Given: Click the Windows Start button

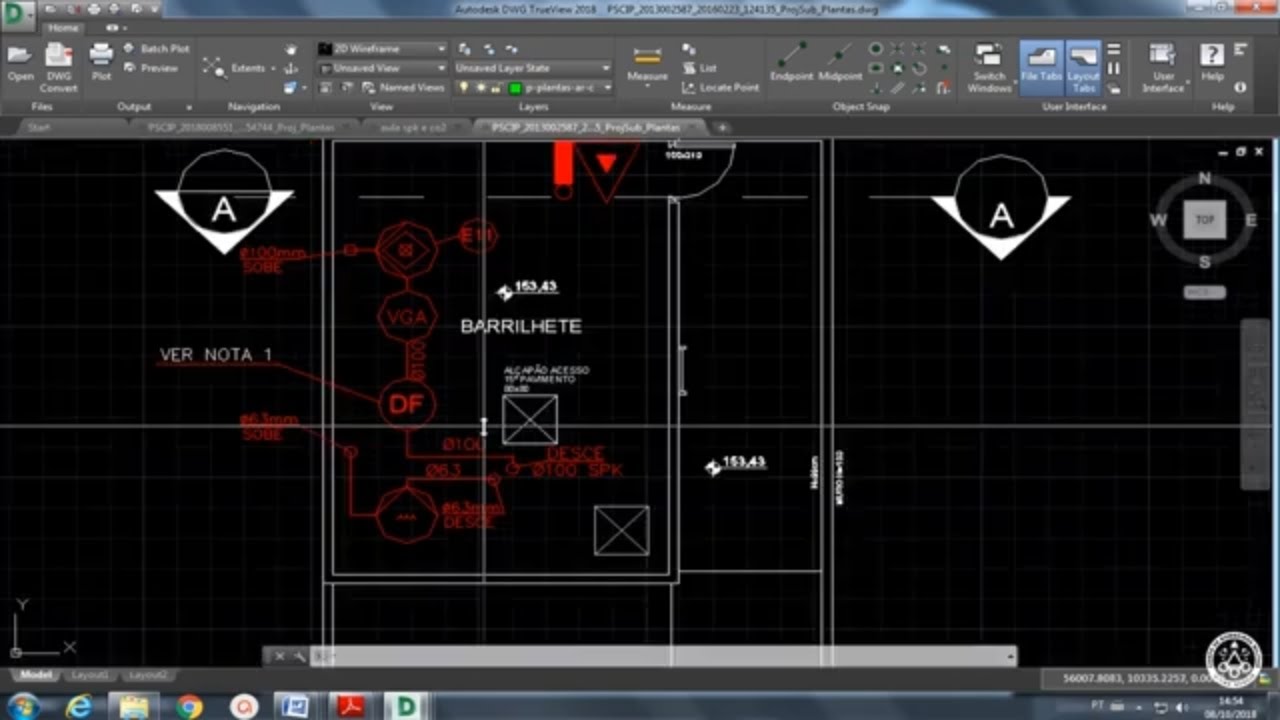Looking at the screenshot, I should [x=22, y=706].
